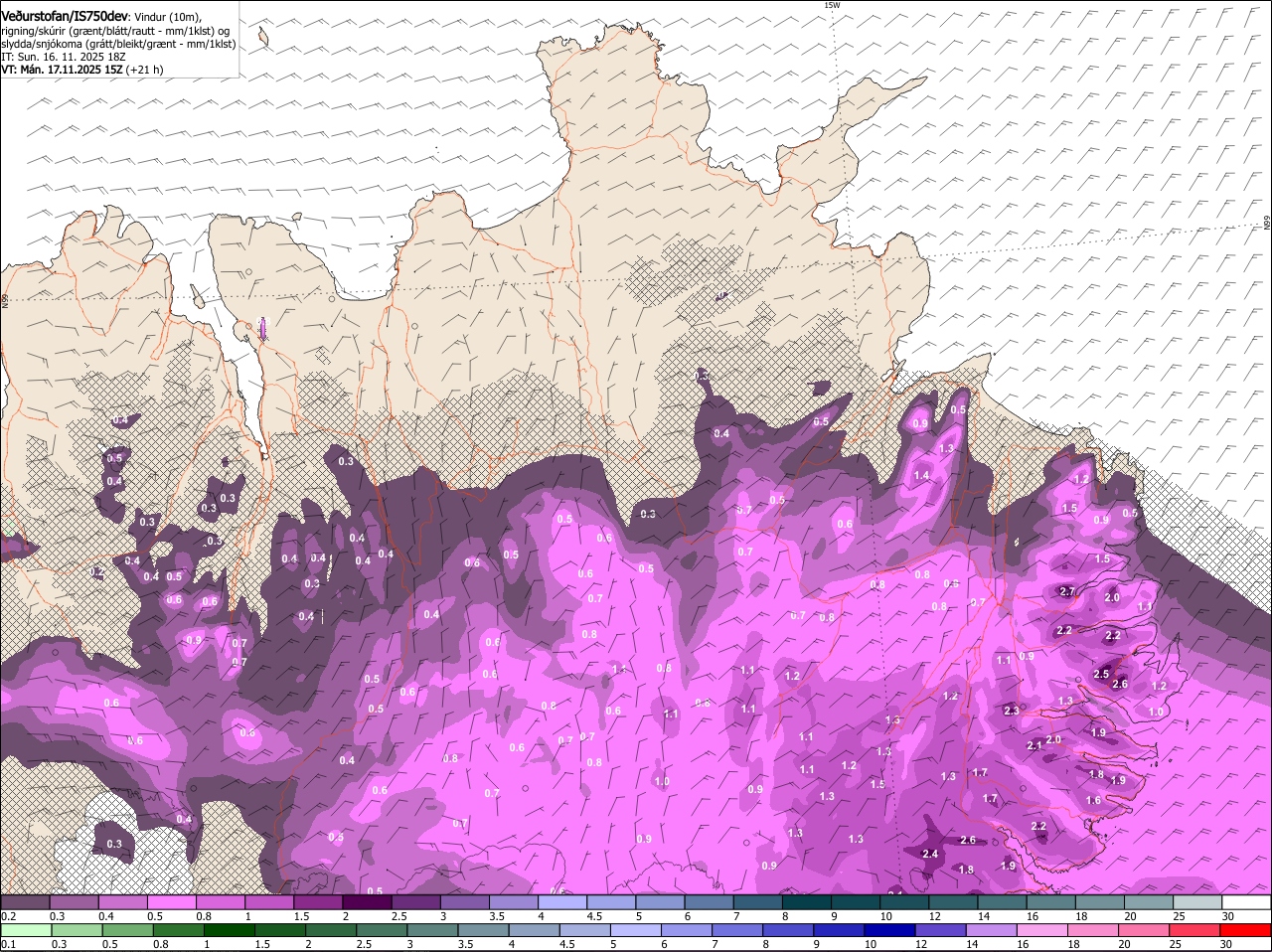Pick the darkest purple swatch at 2 in upper scale
The width and height of the screenshot is (1272, 952).
tap(367, 902)
